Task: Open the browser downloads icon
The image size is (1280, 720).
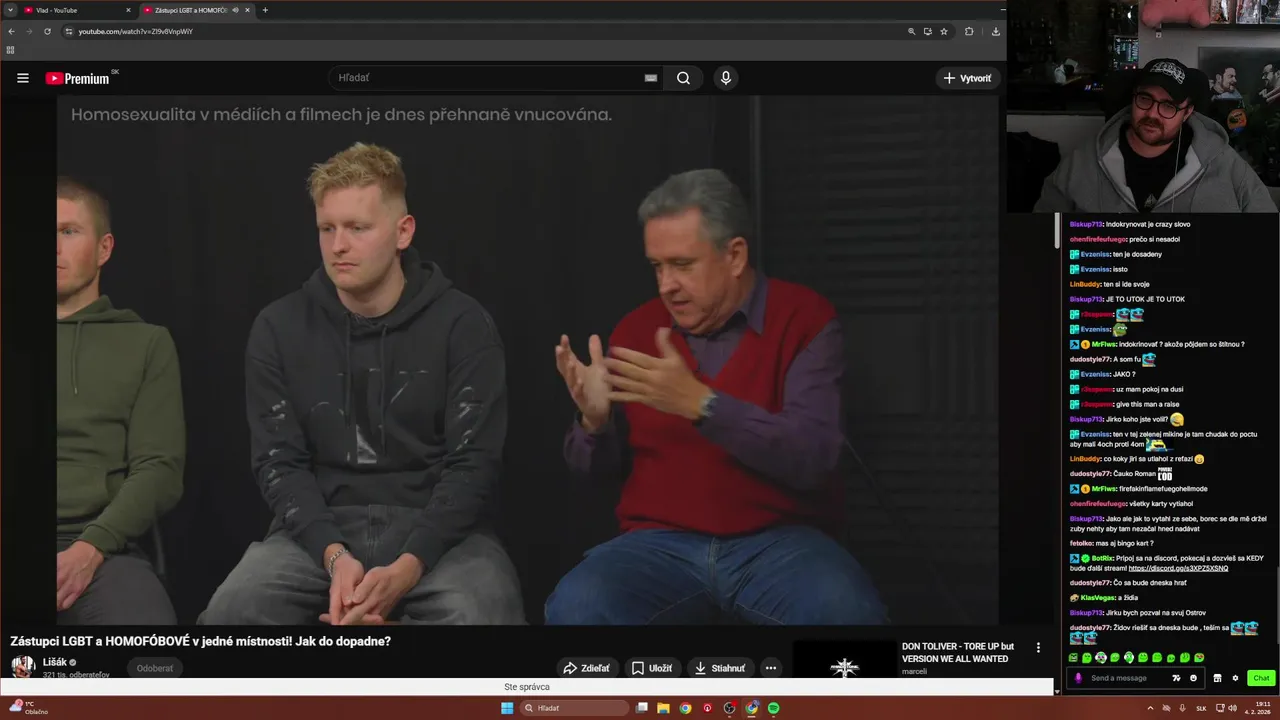Action: (996, 31)
